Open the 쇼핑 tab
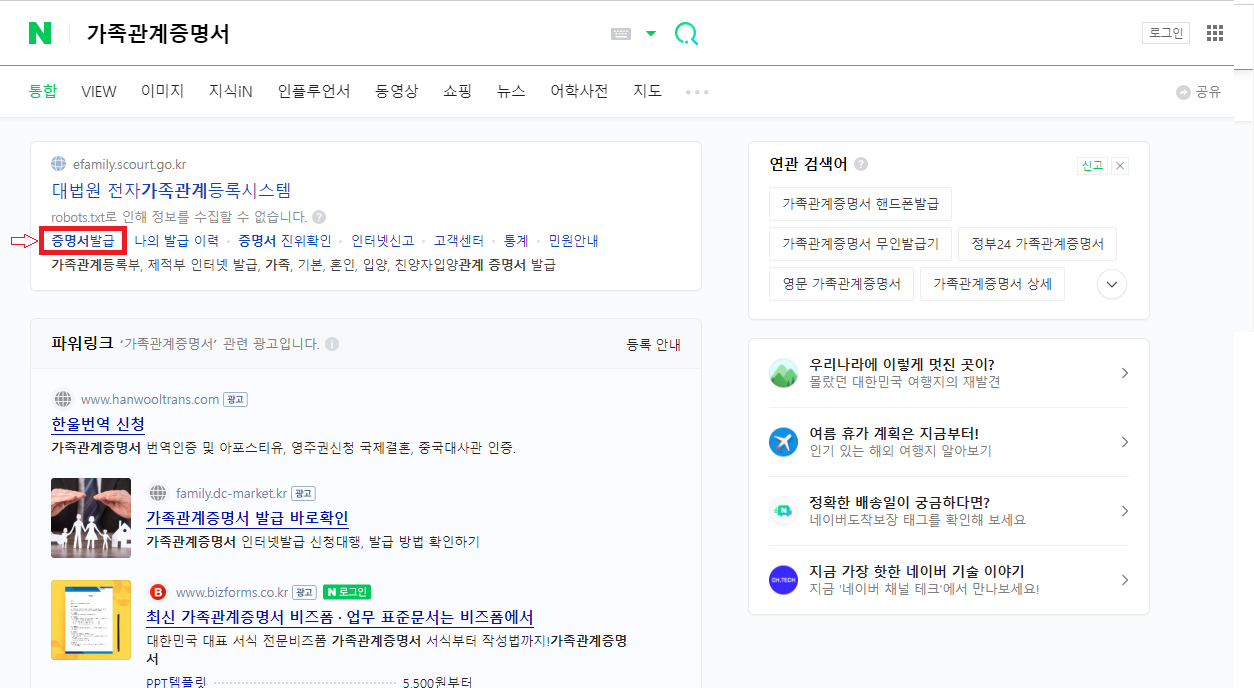 [x=458, y=91]
